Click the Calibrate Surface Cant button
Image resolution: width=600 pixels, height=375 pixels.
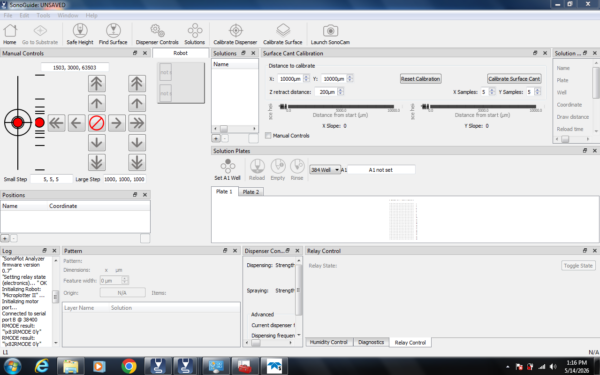(x=514, y=79)
